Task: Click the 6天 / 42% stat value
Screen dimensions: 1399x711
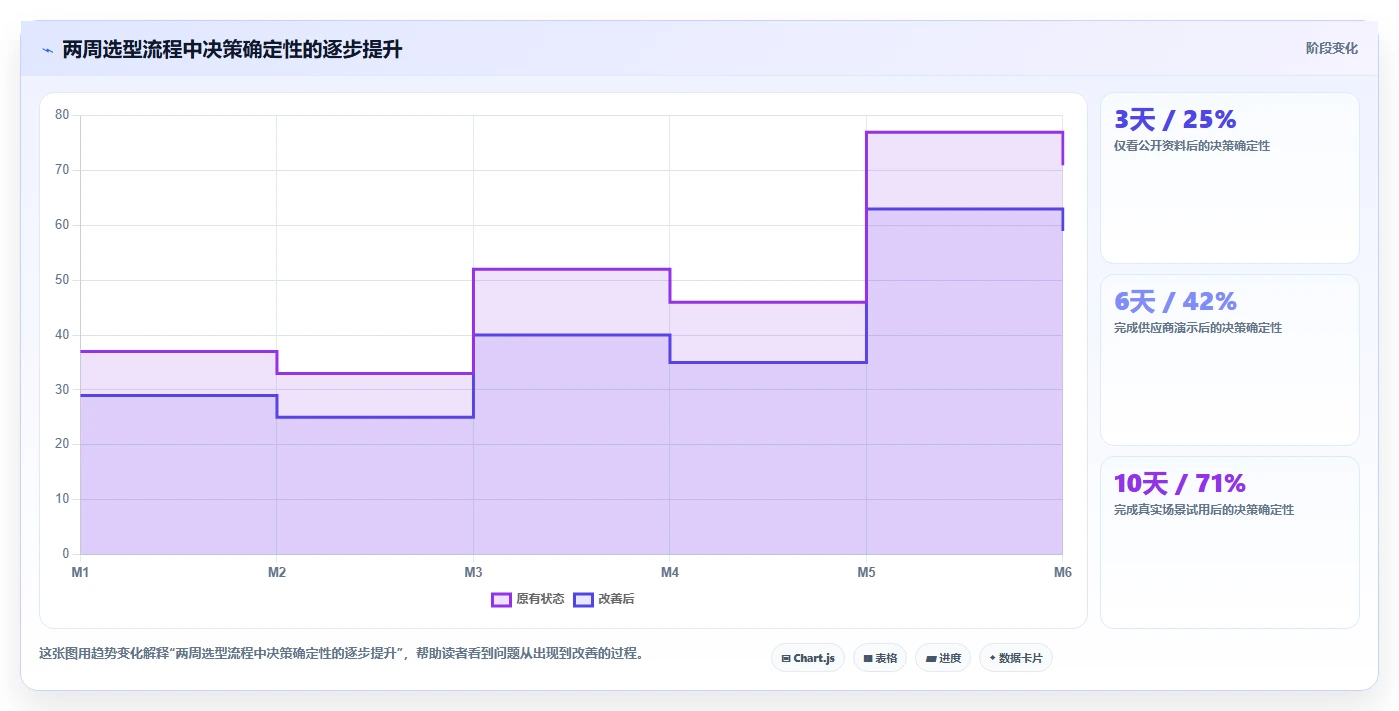Action: coord(1175,302)
